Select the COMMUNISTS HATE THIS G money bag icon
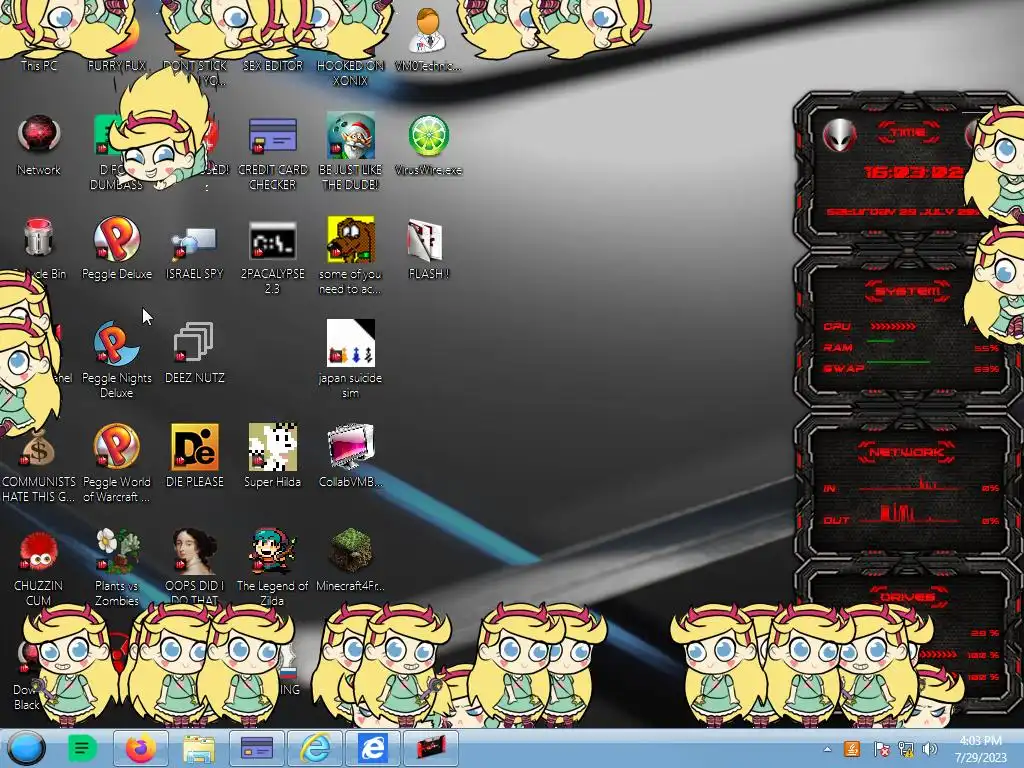This screenshot has height=768, width=1024. pyautogui.click(x=37, y=449)
